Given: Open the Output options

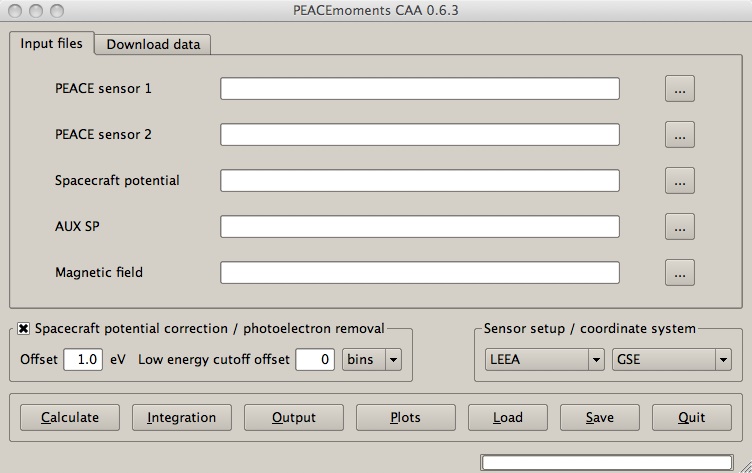Looking at the screenshot, I should (x=294, y=417).
